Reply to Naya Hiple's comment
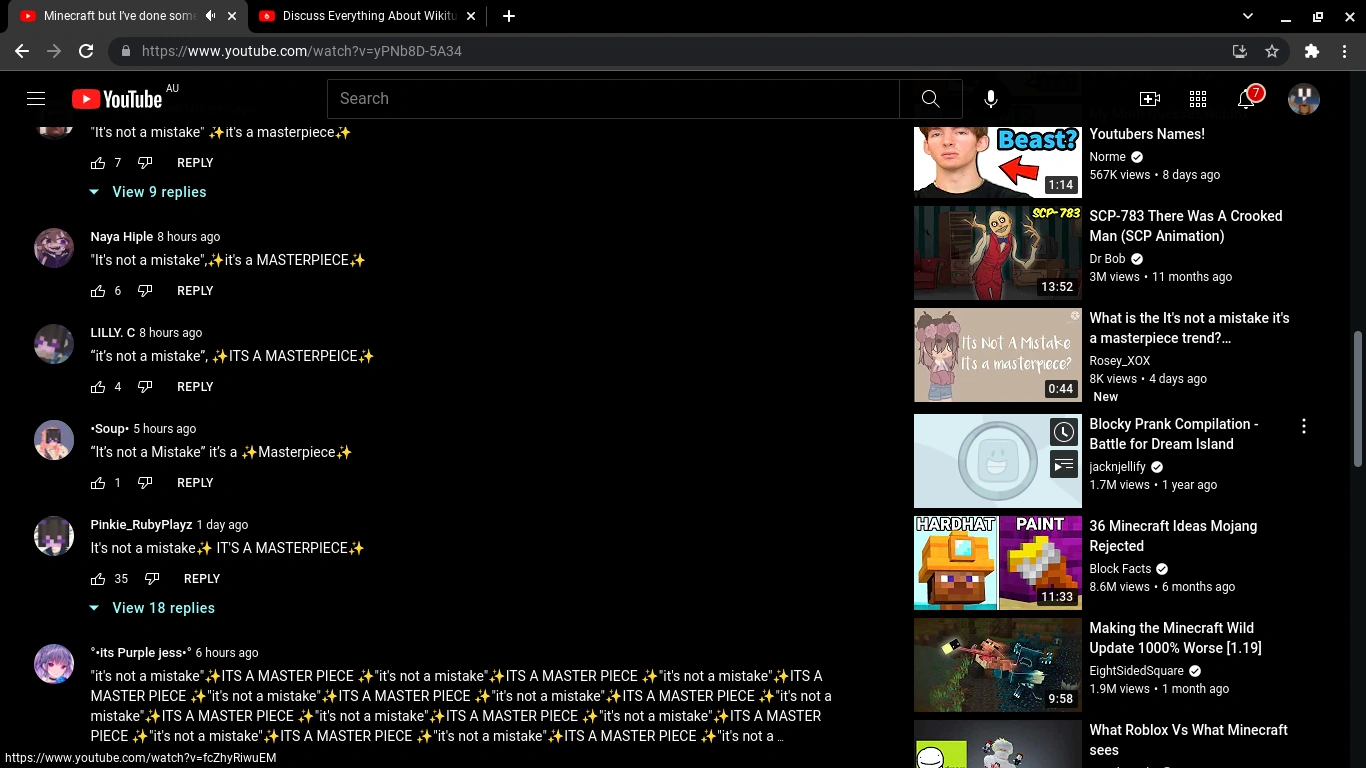 point(195,291)
